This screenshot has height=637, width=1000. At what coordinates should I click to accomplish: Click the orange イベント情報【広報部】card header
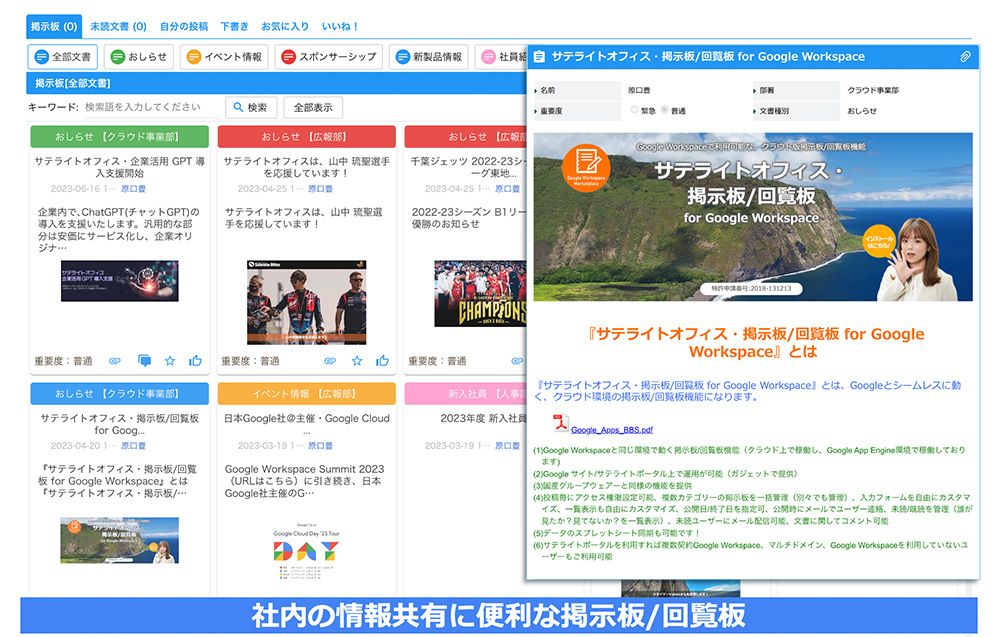(307, 393)
